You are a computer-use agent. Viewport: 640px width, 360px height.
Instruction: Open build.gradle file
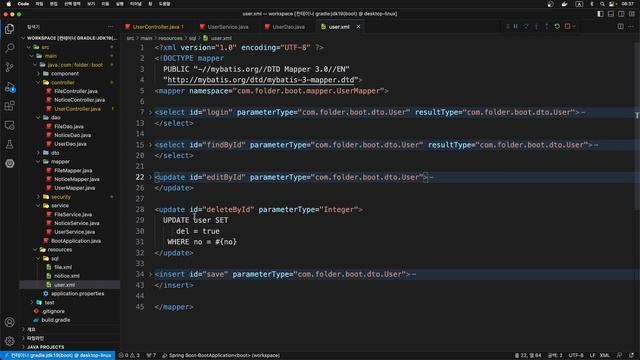click(56, 320)
